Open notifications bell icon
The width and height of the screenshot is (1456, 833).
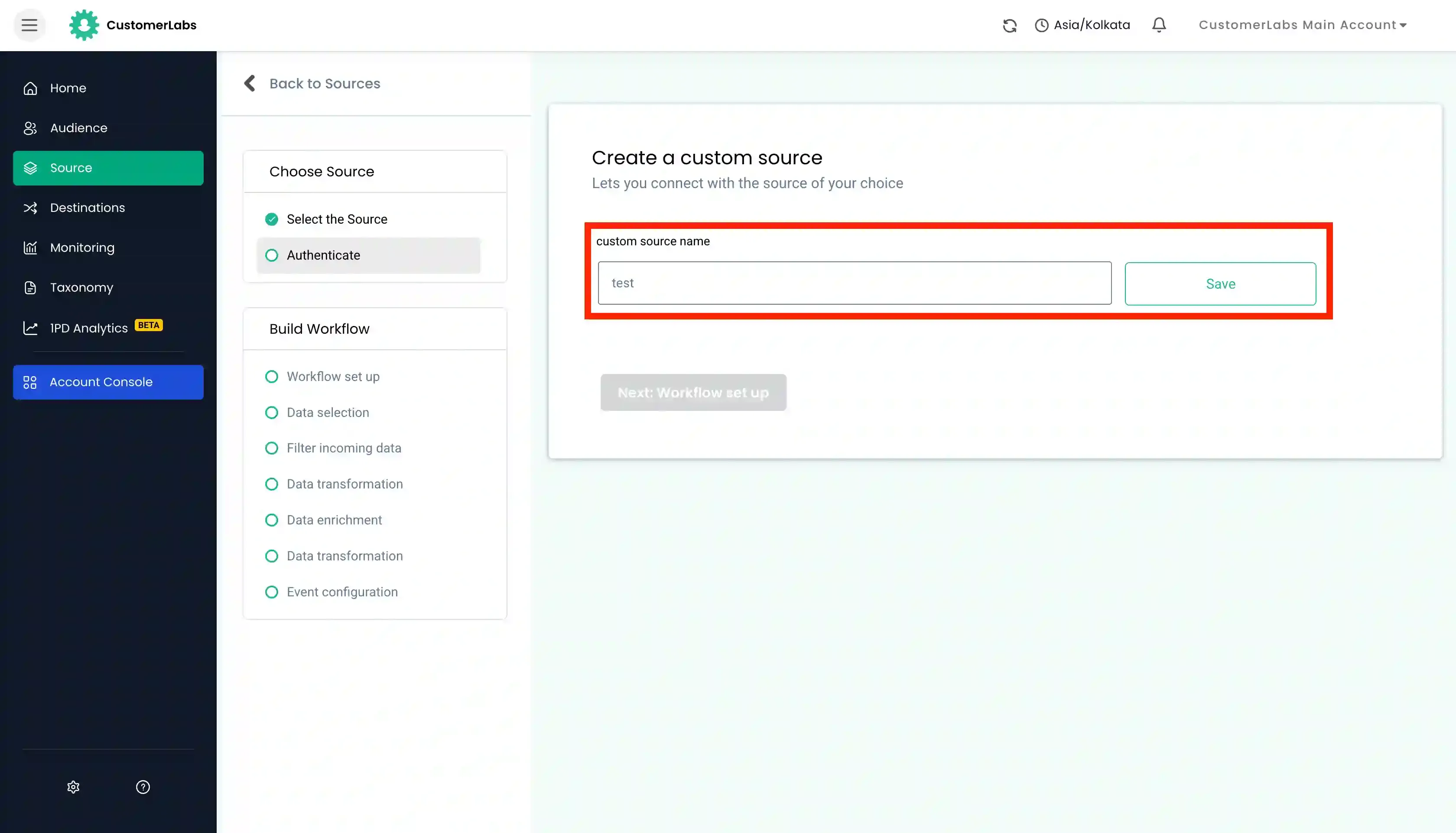1159,25
